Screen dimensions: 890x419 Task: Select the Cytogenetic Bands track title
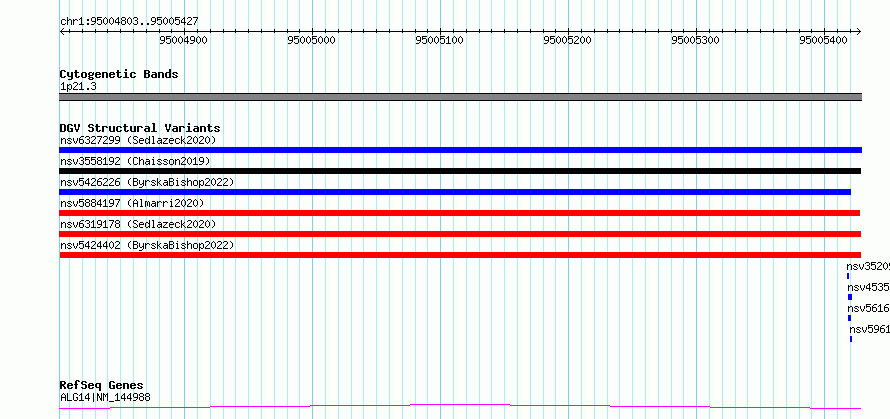tap(119, 74)
